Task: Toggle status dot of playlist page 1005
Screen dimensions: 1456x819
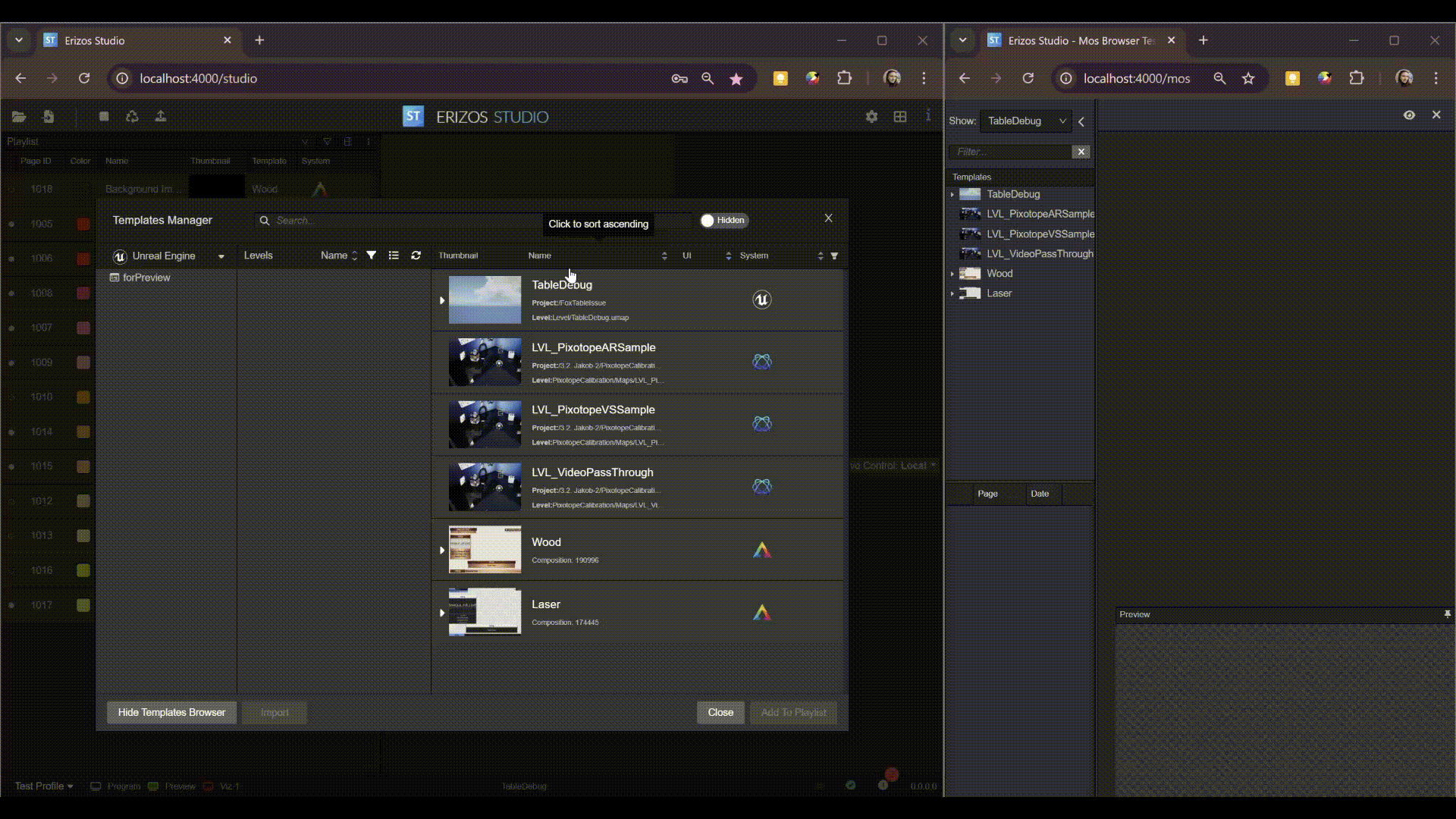Action: 11,224
